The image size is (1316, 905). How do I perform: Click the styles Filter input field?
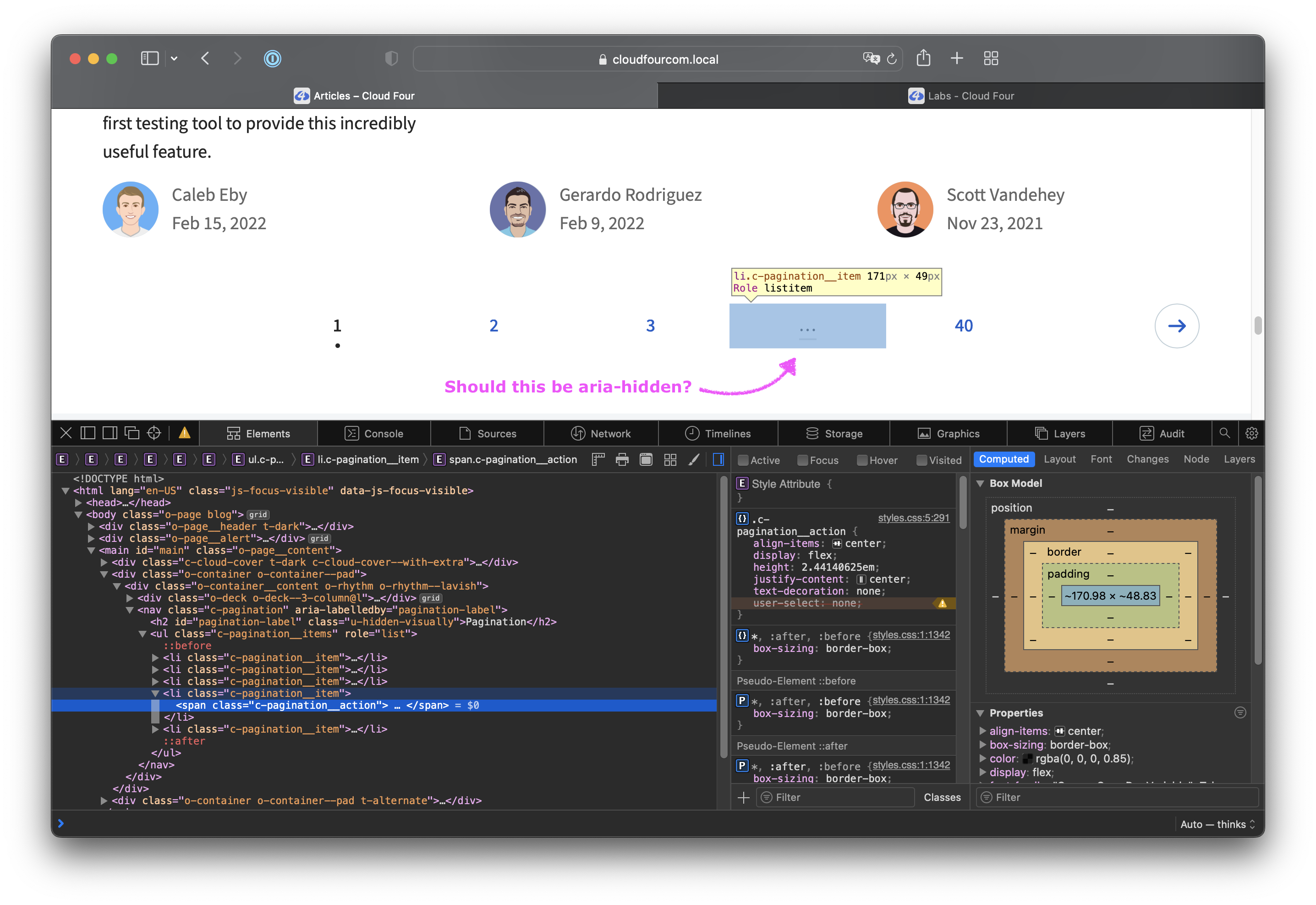(836, 797)
